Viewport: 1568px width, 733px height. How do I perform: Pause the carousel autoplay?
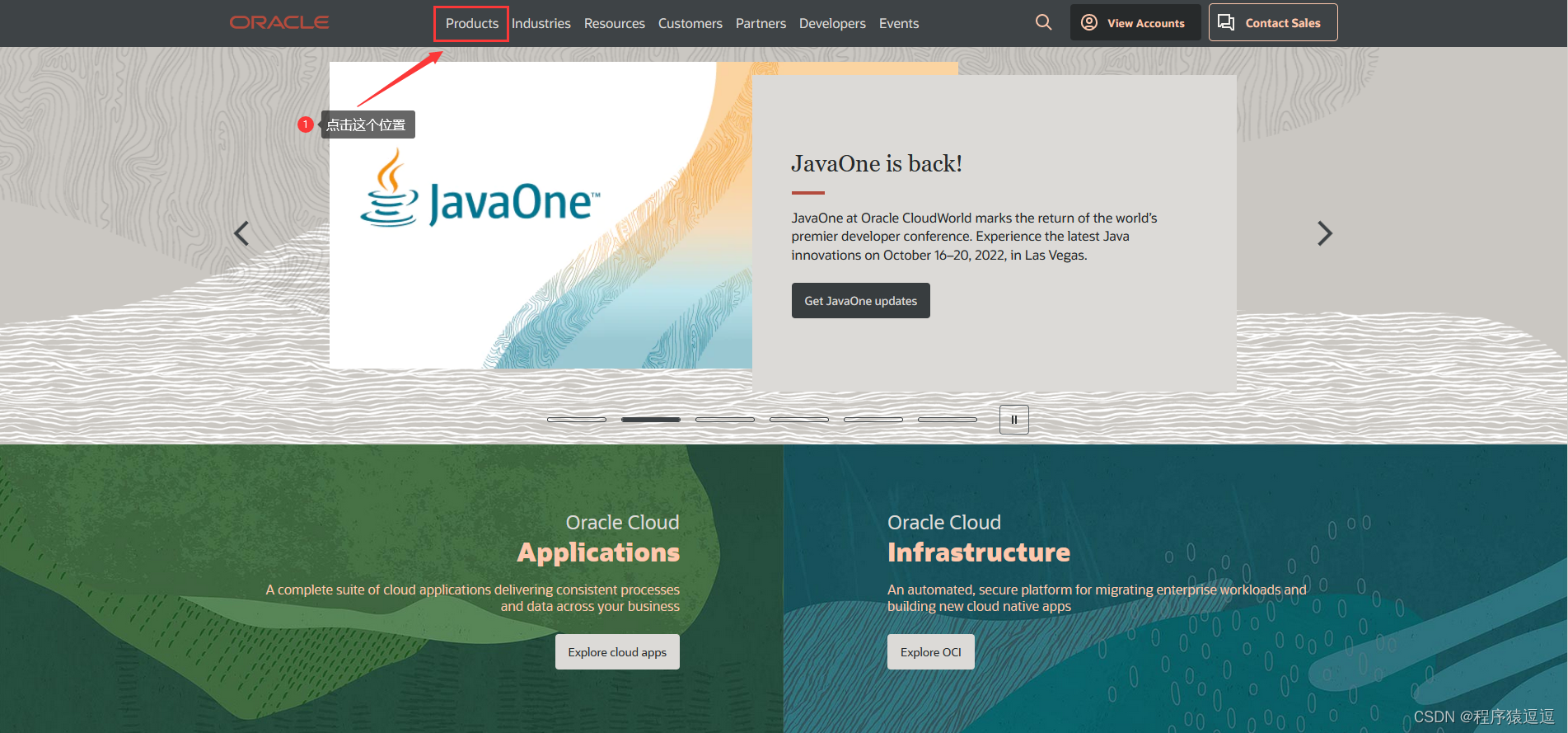(1014, 420)
